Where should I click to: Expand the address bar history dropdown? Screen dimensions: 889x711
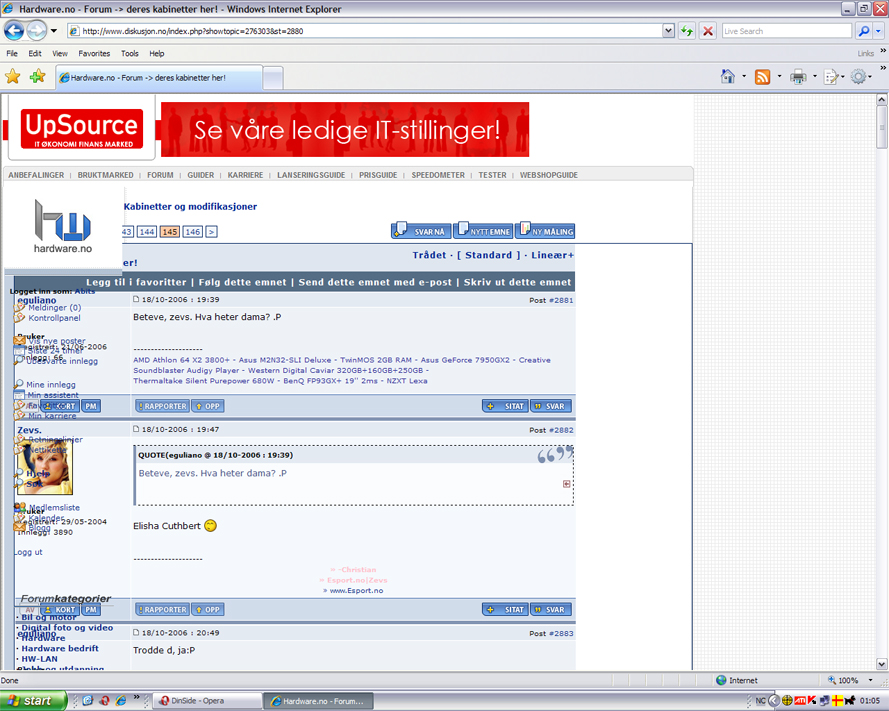668,31
